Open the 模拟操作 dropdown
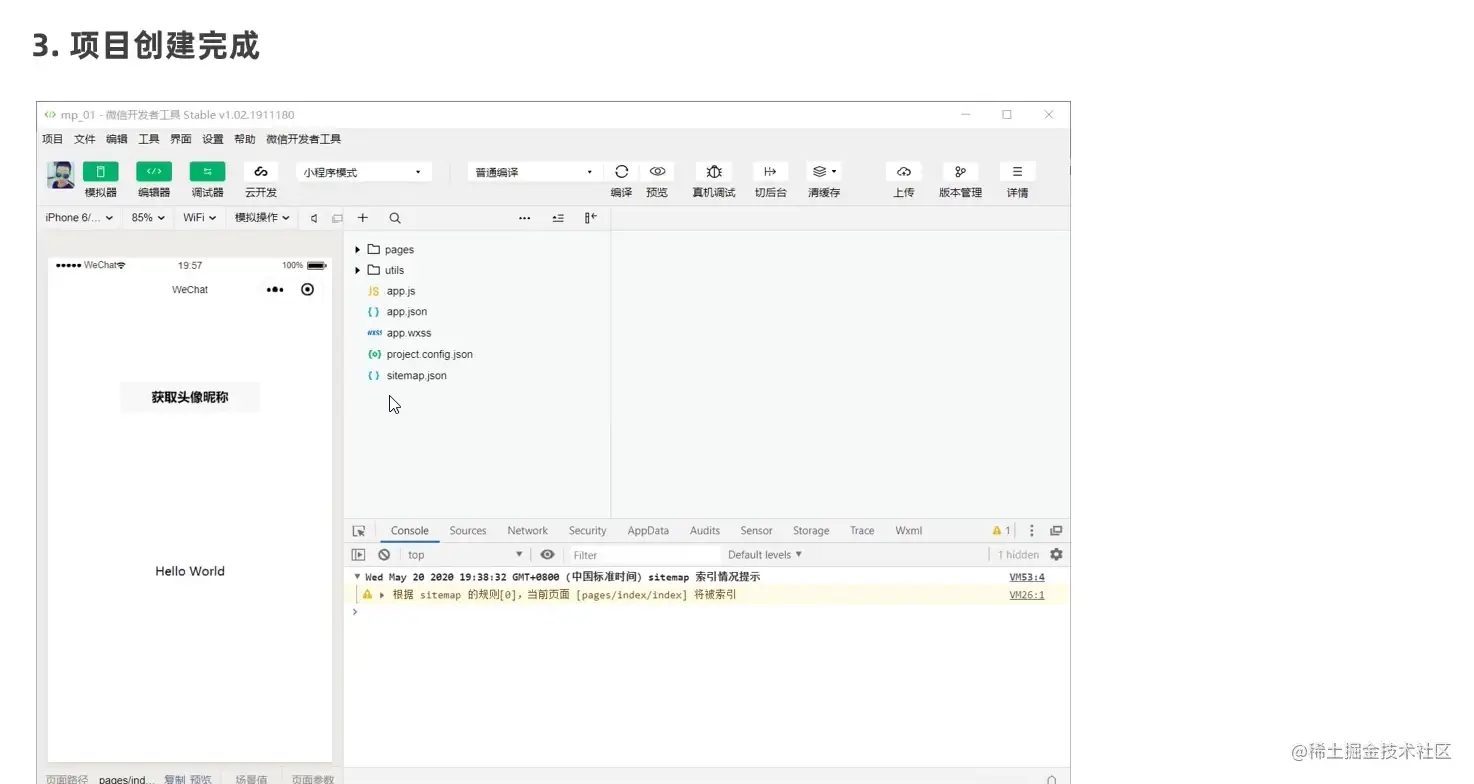1474x784 pixels. [x=262, y=217]
